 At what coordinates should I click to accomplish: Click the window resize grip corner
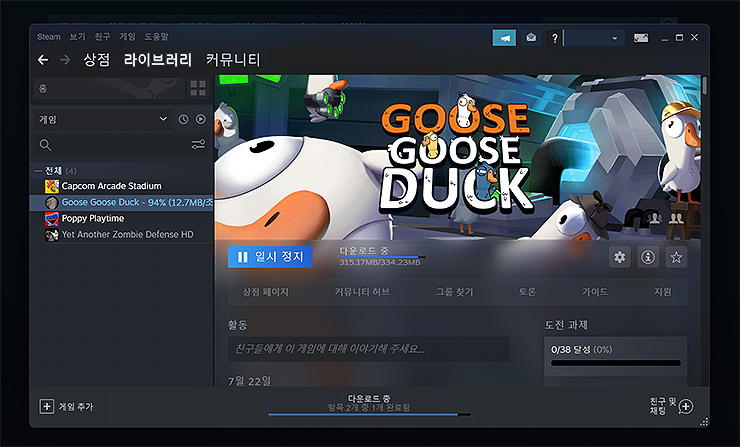[704, 422]
